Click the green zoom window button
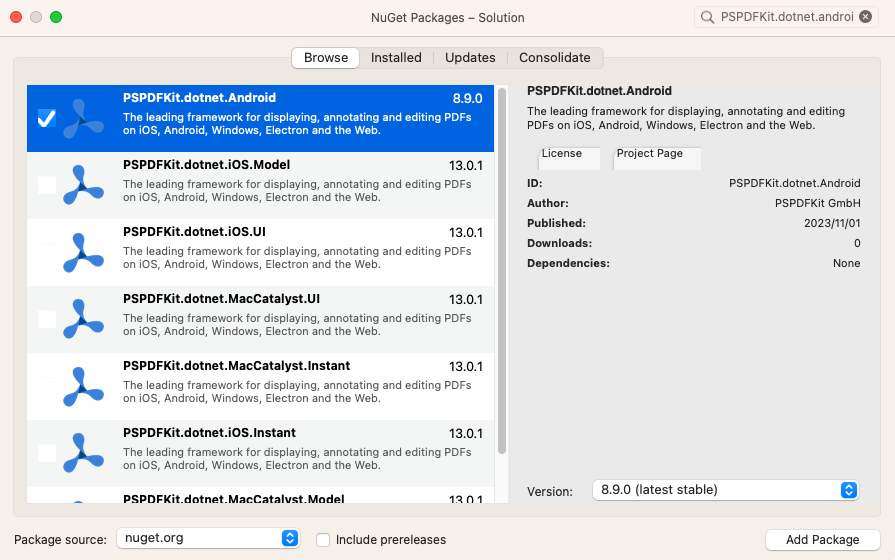Screen dimensions: 895x560 (x=56, y=17)
